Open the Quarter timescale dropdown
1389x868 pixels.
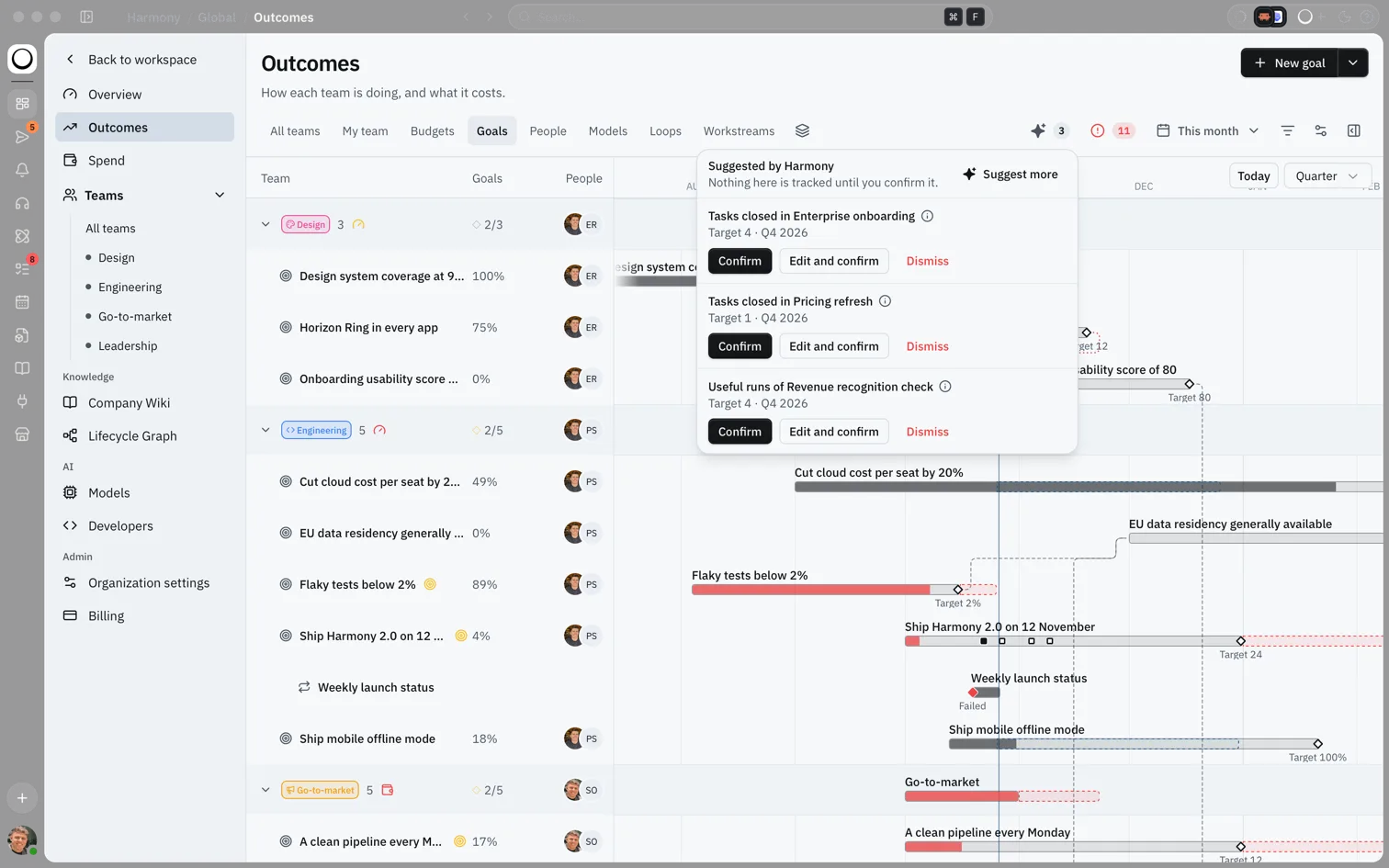1327,175
